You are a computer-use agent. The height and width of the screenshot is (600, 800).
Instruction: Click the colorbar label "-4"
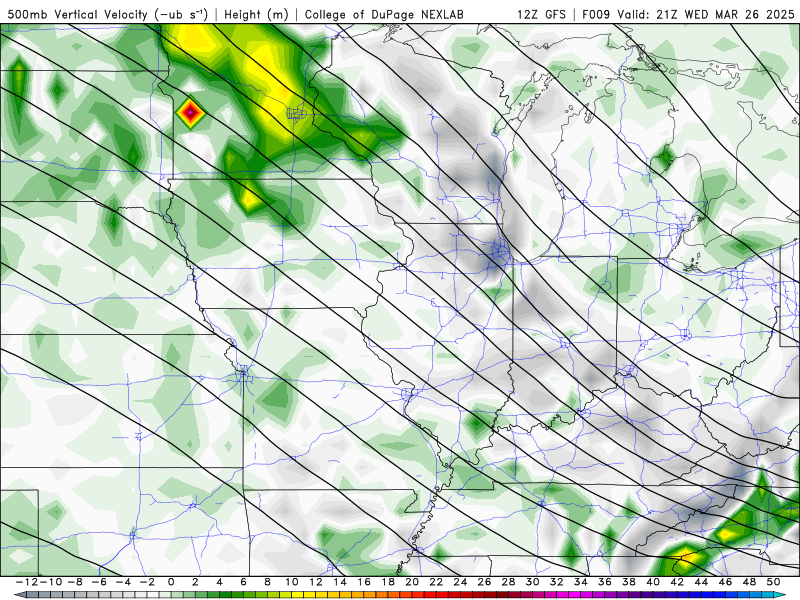click(123, 582)
